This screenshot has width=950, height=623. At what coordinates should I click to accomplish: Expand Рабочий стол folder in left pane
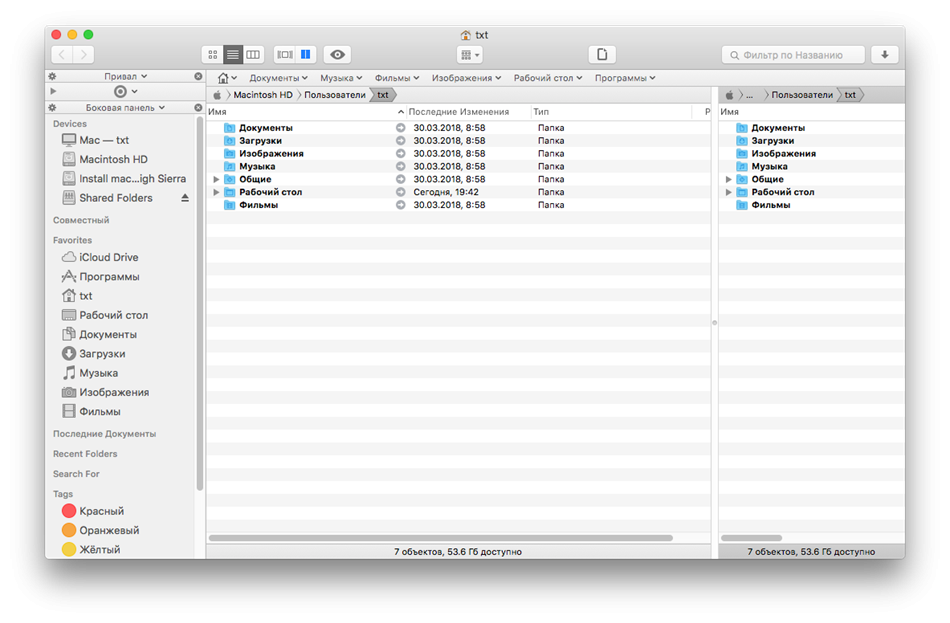click(x=216, y=192)
